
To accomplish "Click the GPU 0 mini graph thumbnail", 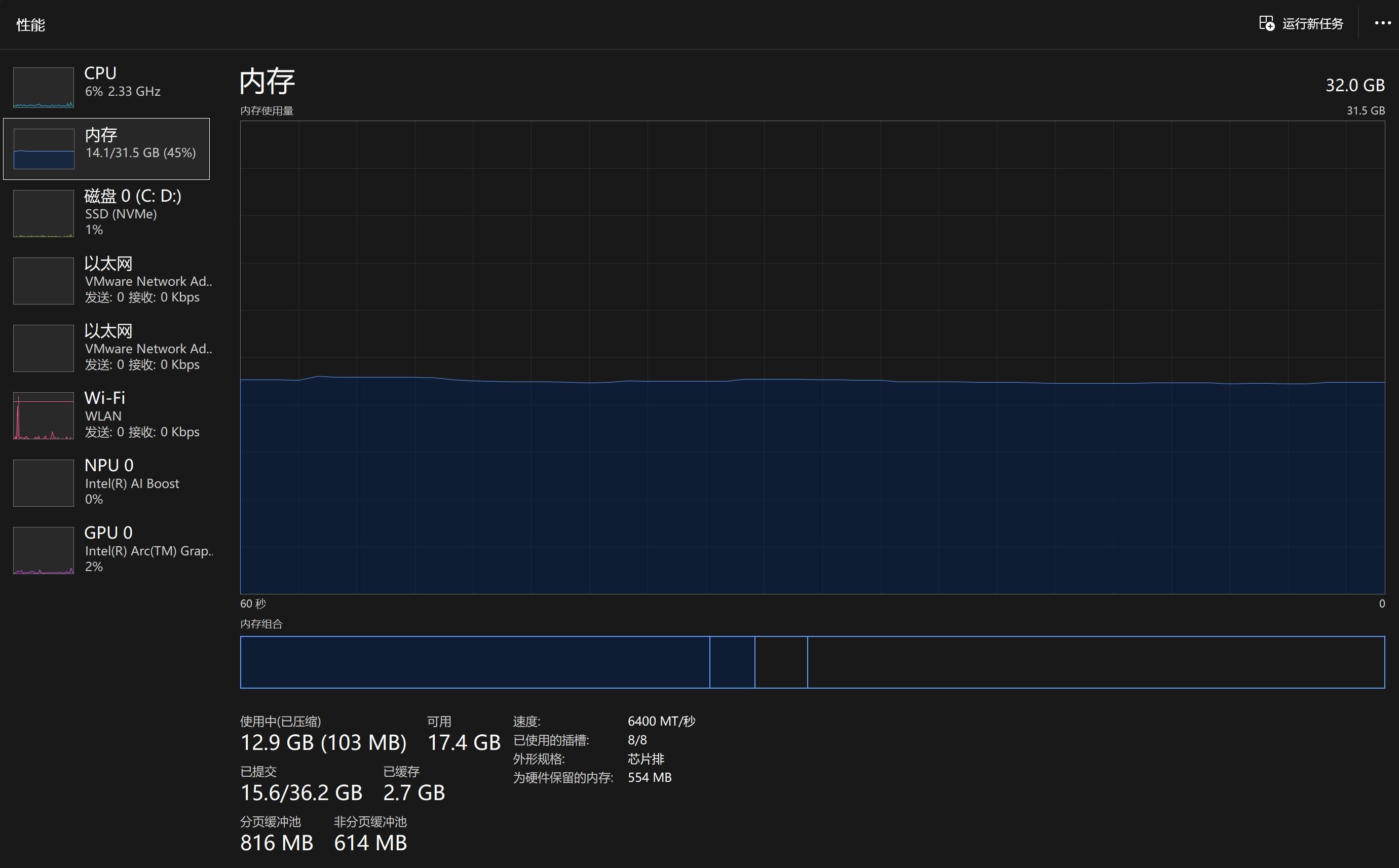I will click(x=44, y=550).
